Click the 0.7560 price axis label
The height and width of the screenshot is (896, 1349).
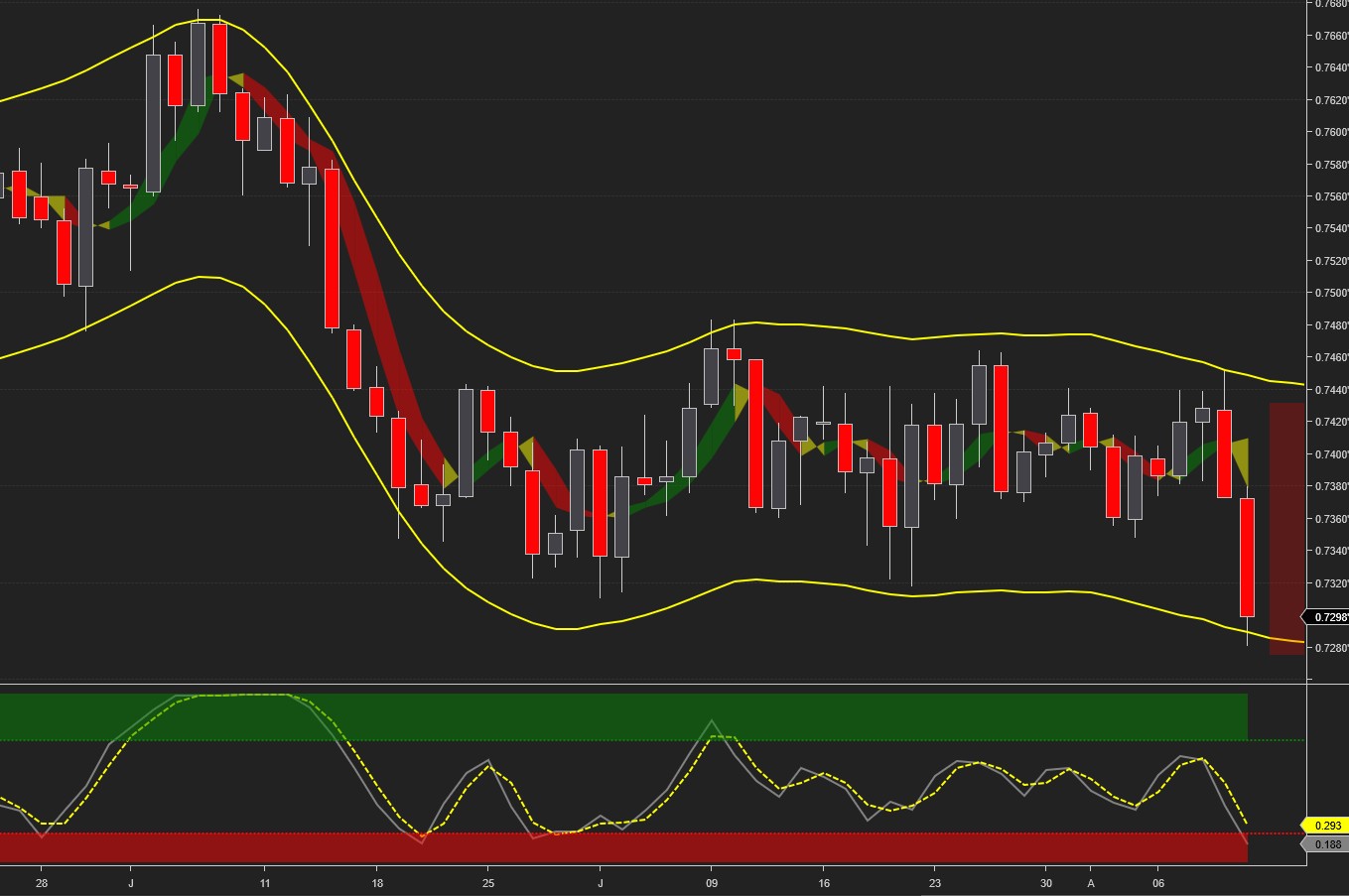1331,196
